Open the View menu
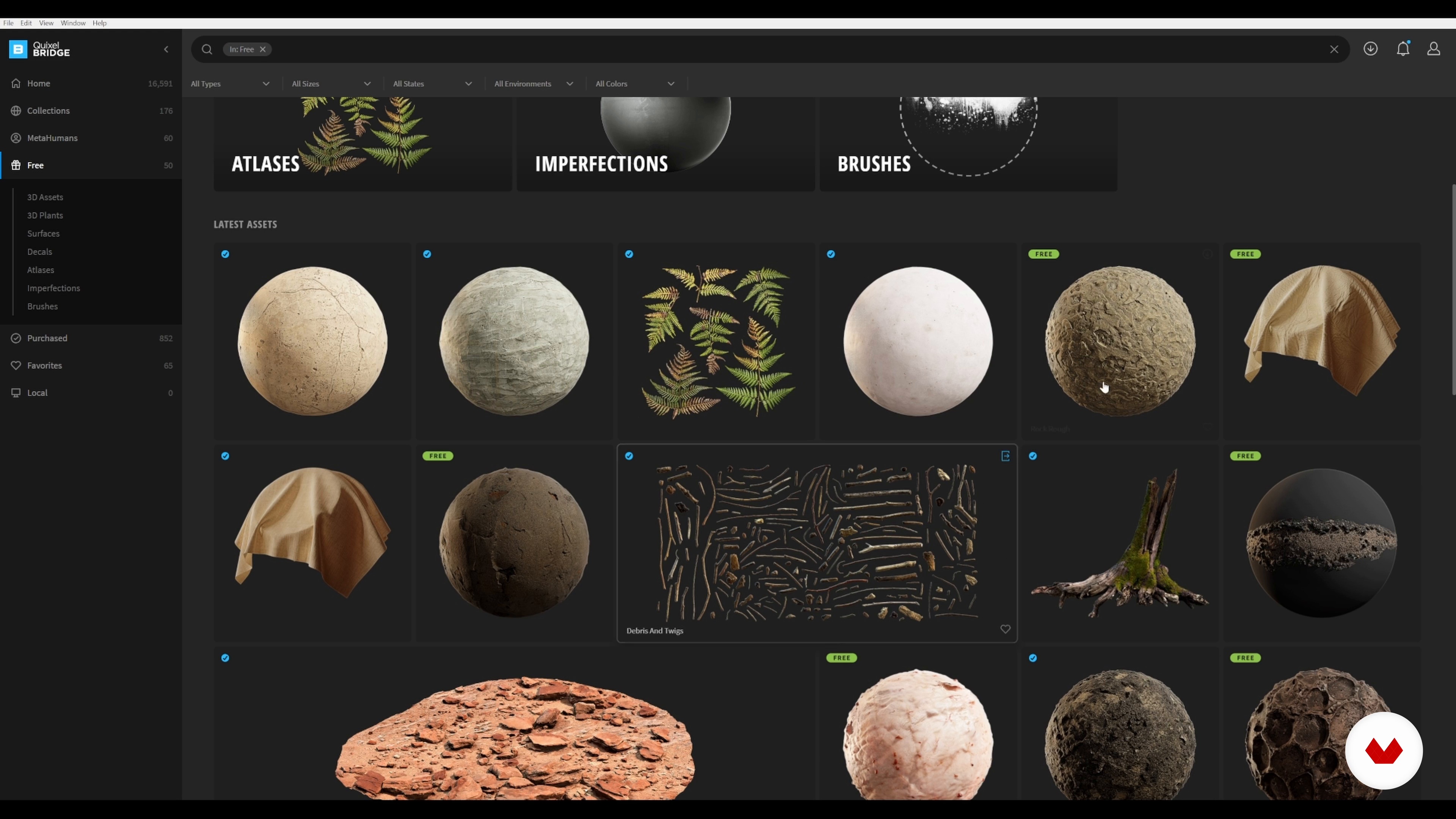The width and height of the screenshot is (1456, 819). (46, 23)
